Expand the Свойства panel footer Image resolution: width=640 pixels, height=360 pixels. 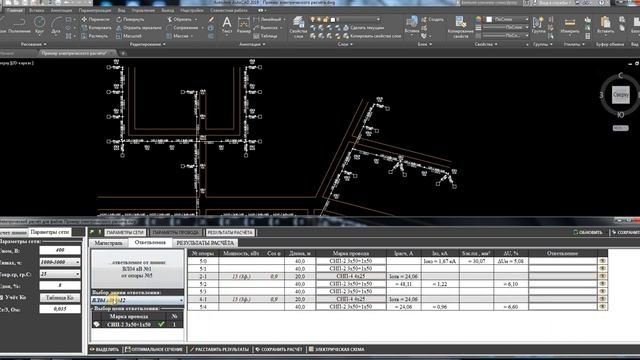[x=486, y=44]
